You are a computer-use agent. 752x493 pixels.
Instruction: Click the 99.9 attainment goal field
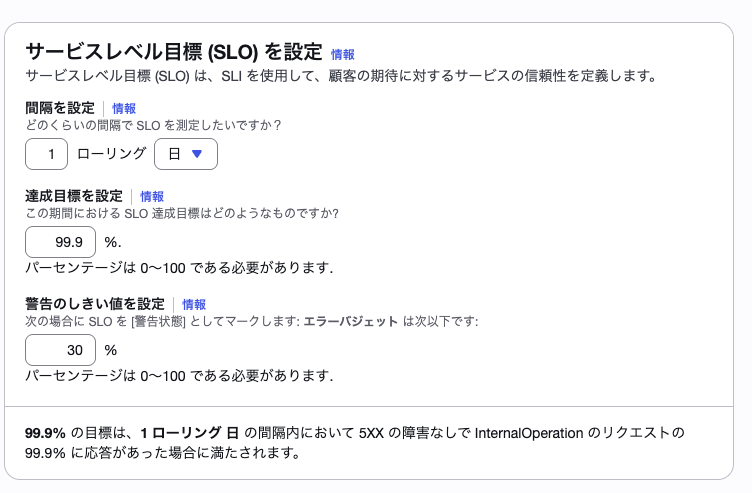tap(60, 242)
